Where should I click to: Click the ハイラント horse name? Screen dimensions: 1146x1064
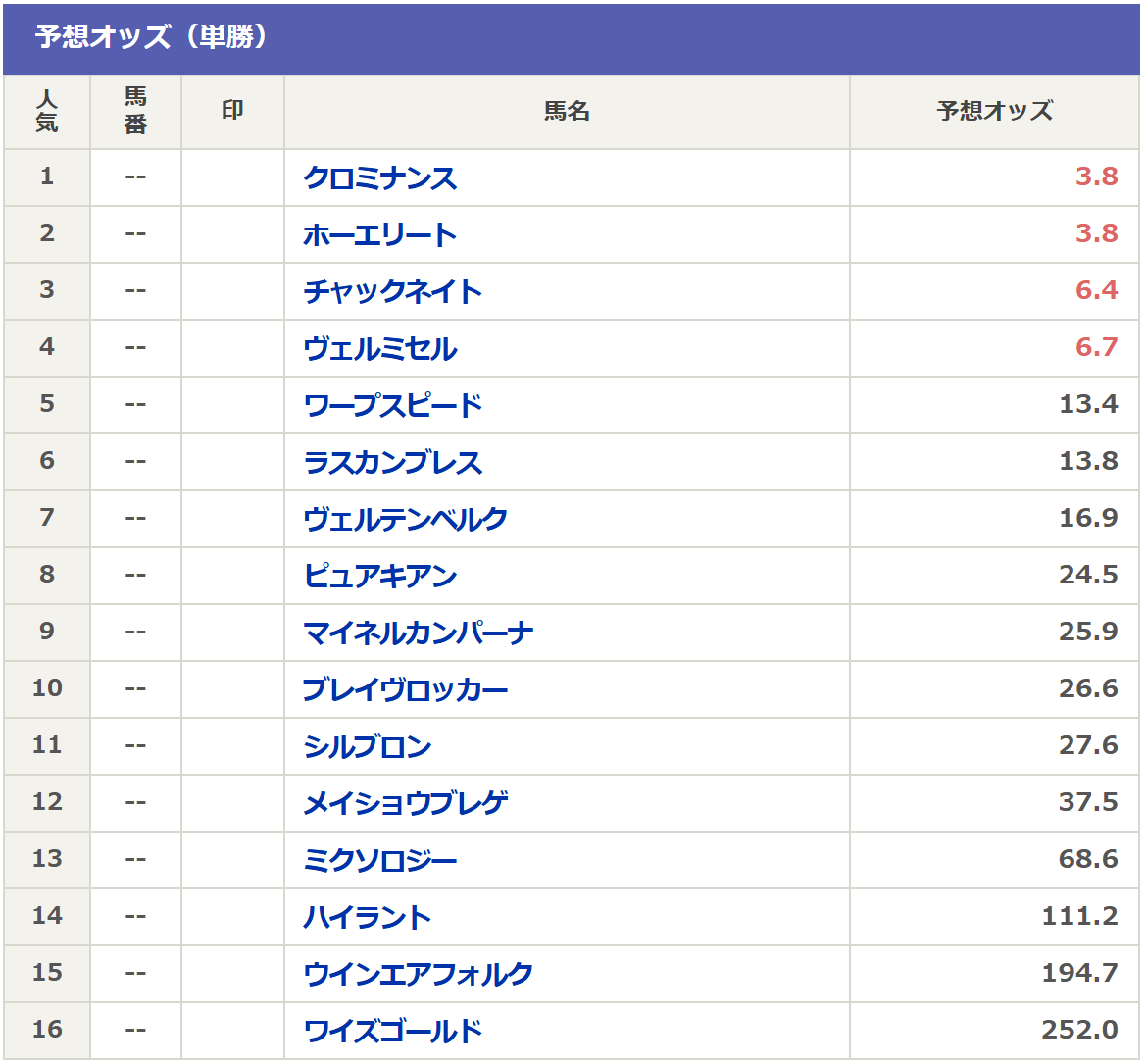[368, 917]
